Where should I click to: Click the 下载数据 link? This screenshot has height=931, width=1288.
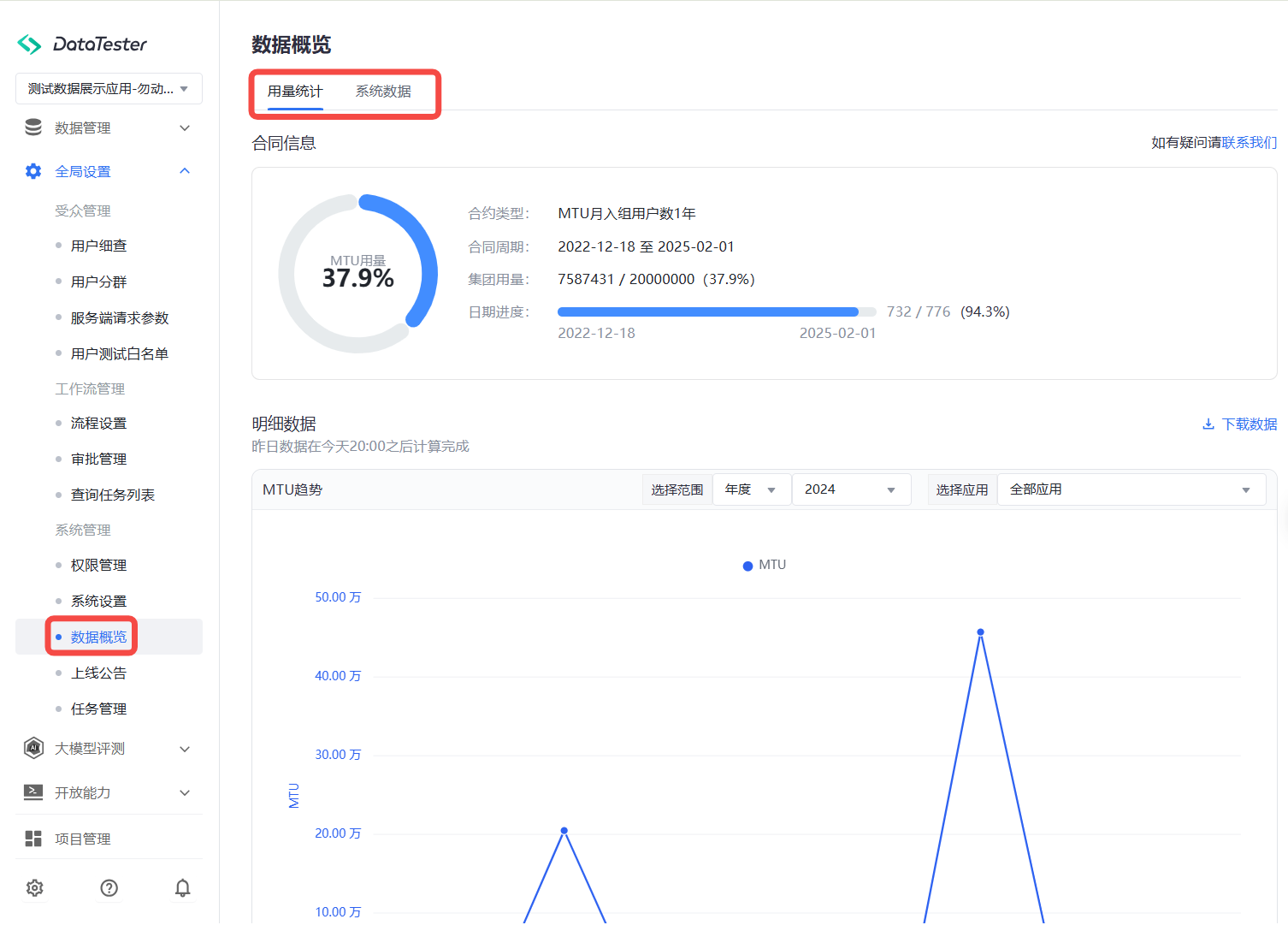1250,424
